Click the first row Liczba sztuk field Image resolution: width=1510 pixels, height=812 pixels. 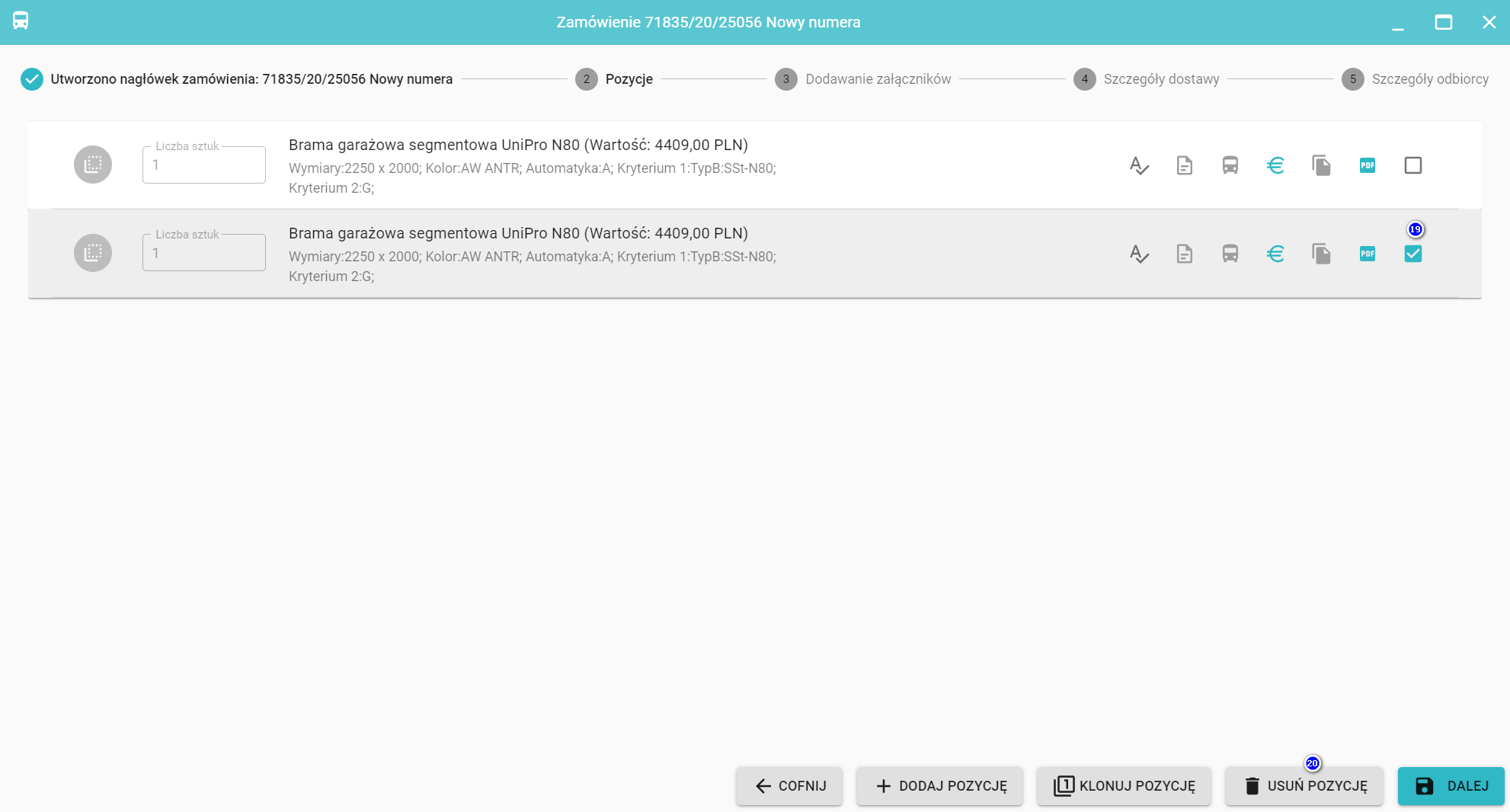204,165
